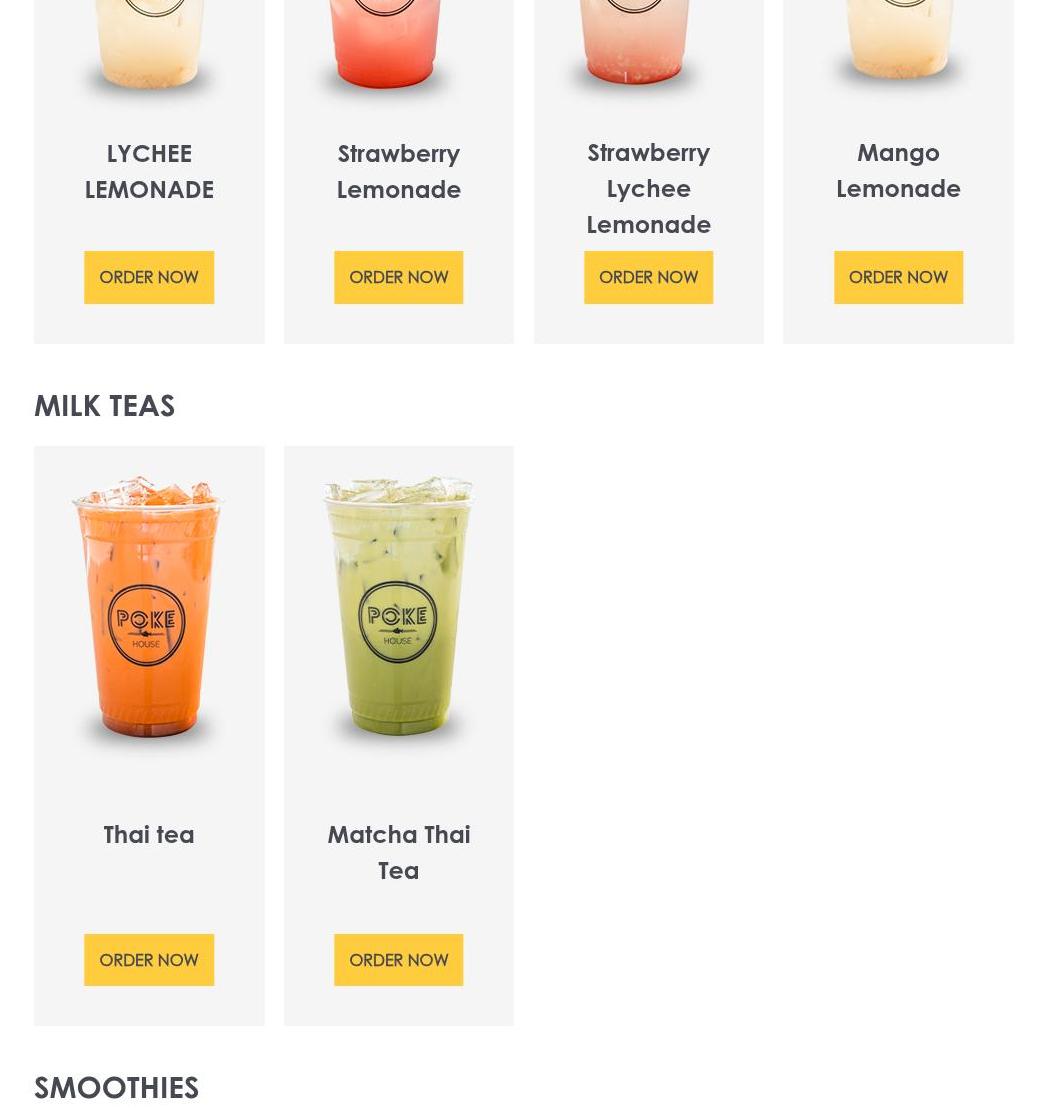
Task: Open the Strawberry Lychee Lemonade title link
Action: (648, 189)
